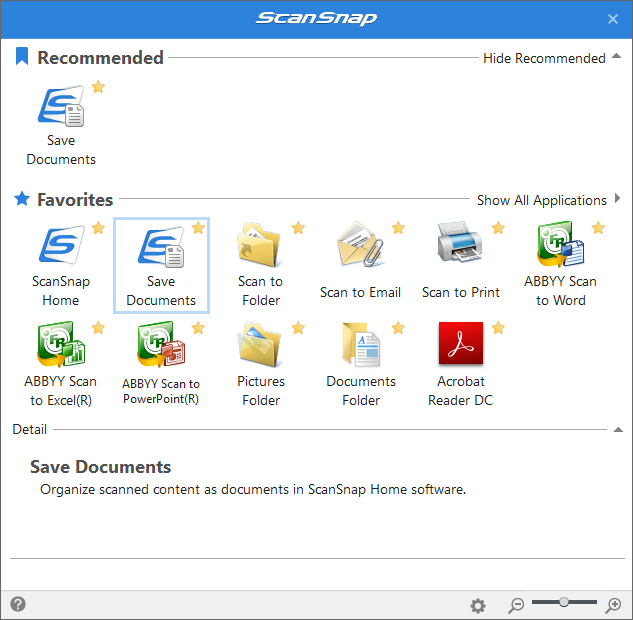Toggle favorite star on ABBYY Scan to PowerPoint(R)
633x620 pixels.
(198, 328)
